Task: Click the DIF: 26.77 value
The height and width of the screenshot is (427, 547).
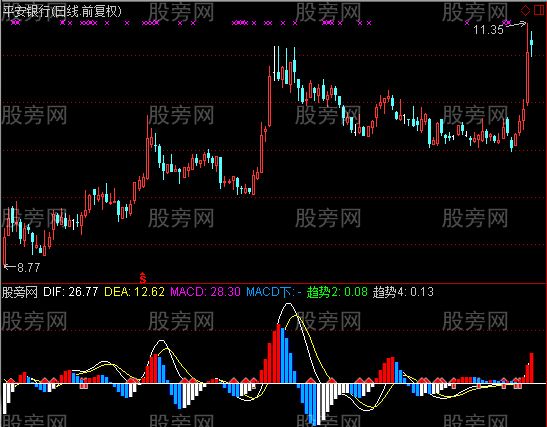Action: pyautogui.click(x=70, y=292)
